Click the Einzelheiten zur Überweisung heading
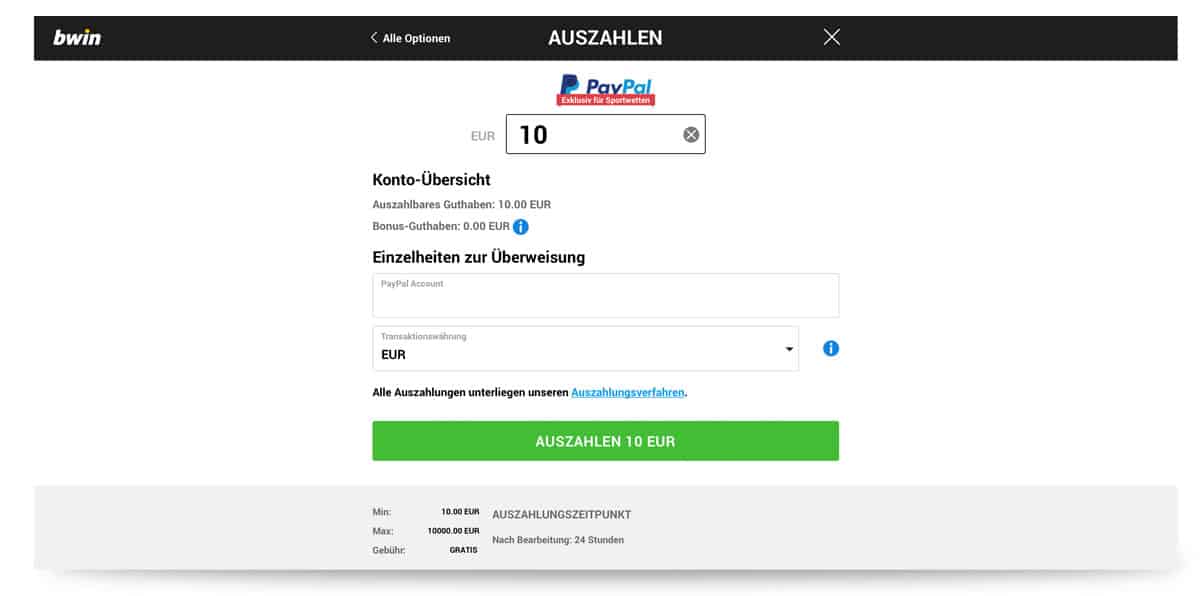Viewport: 1200px width, 596px height. point(478,257)
